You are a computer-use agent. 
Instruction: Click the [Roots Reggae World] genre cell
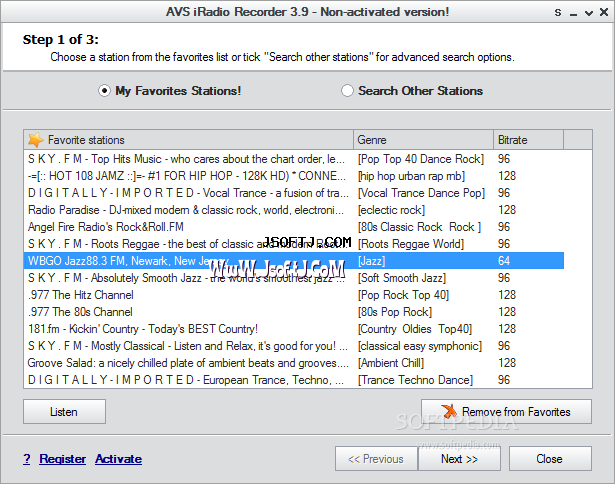click(x=411, y=244)
